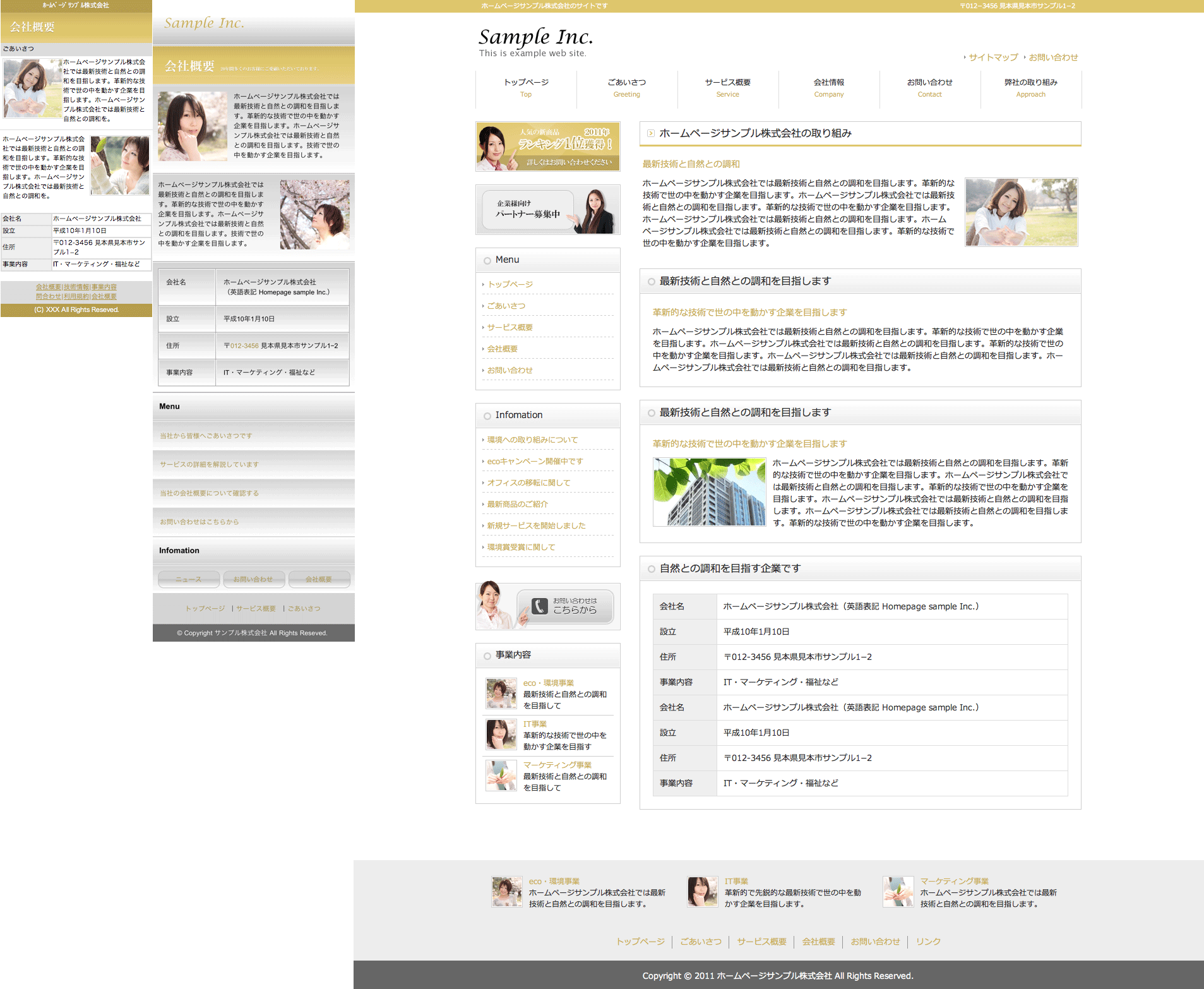This screenshot has width=1204, height=989.
Task: Click the arrow icon beside the 取り組み page heading
Action: point(650,133)
